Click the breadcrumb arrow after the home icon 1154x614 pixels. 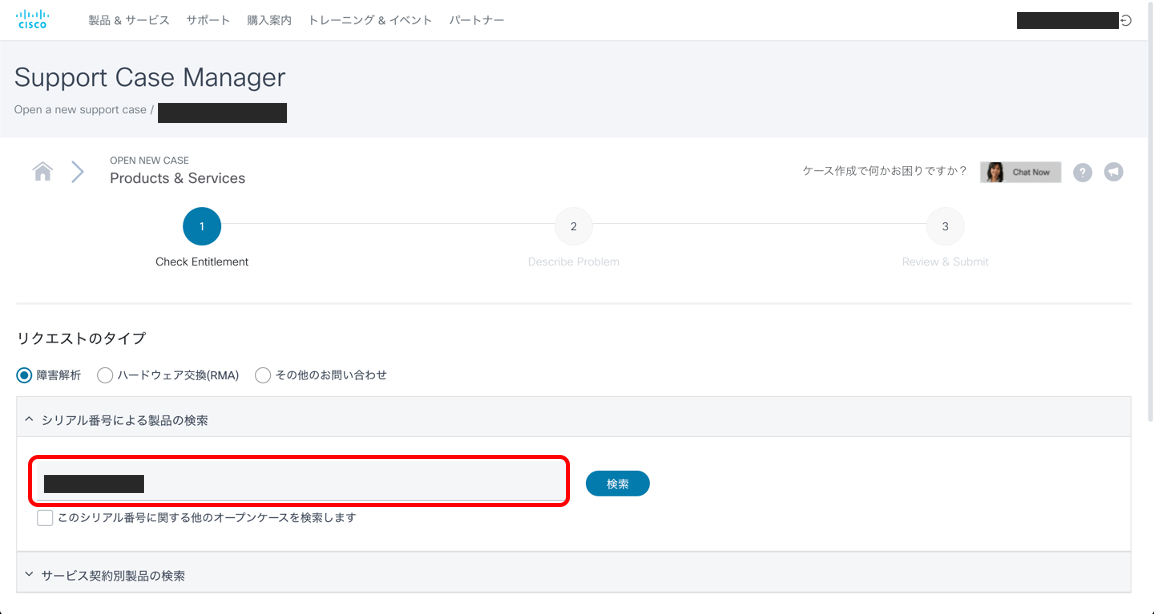coord(77,170)
